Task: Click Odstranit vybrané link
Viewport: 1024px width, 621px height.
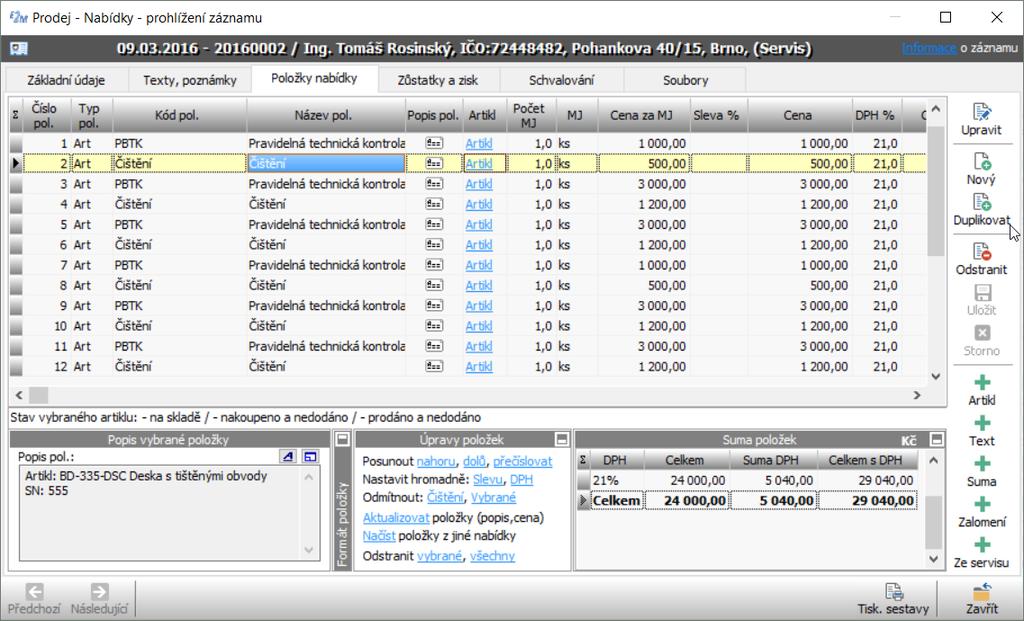Action: (x=440, y=556)
